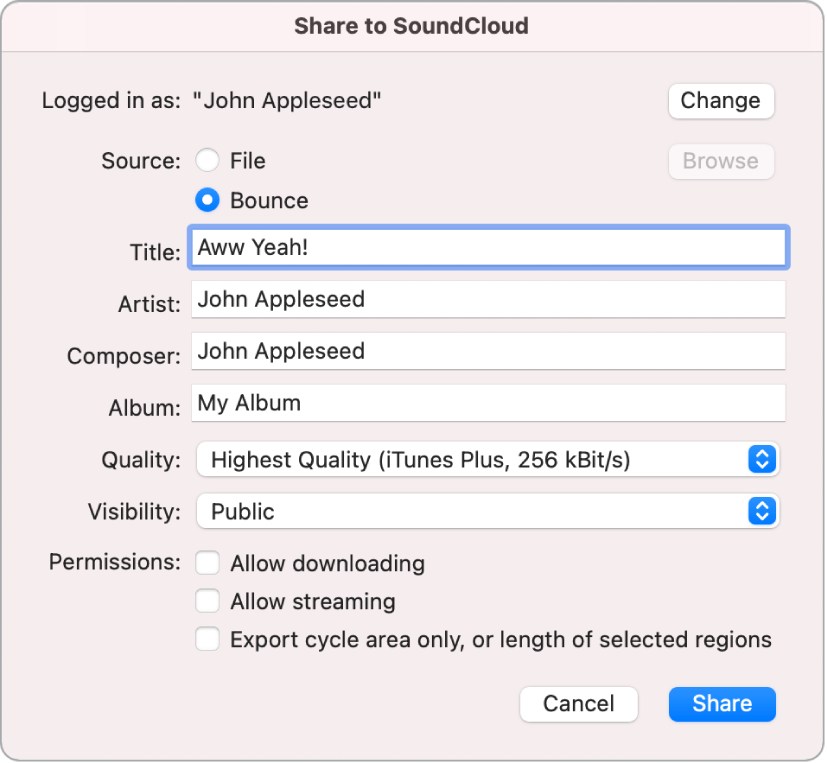Click the Change account button
This screenshot has height=763, width=827.
721,100
